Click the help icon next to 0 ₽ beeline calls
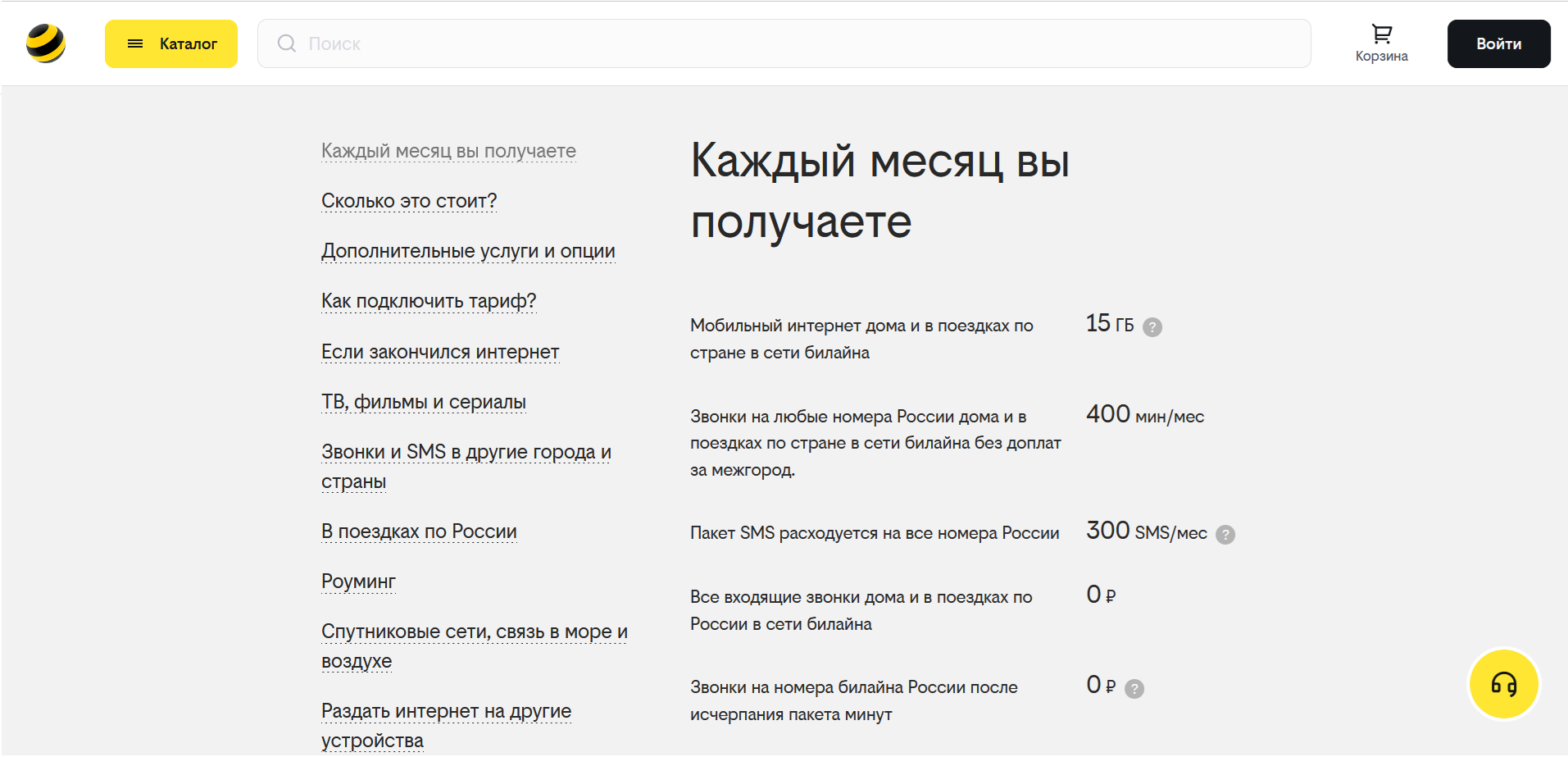The width and height of the screenshot is (1568, 757). (x=1134, y=689)
